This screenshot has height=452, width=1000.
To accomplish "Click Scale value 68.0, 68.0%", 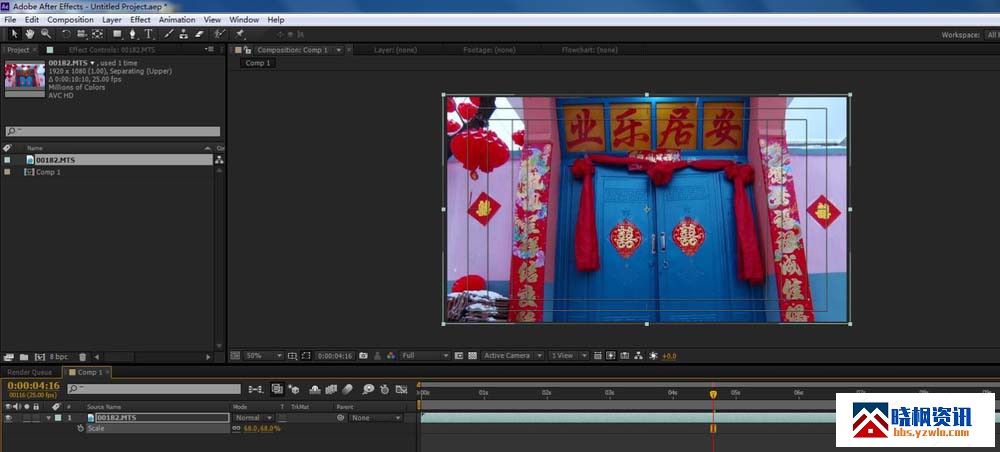I will click(261, 428).
